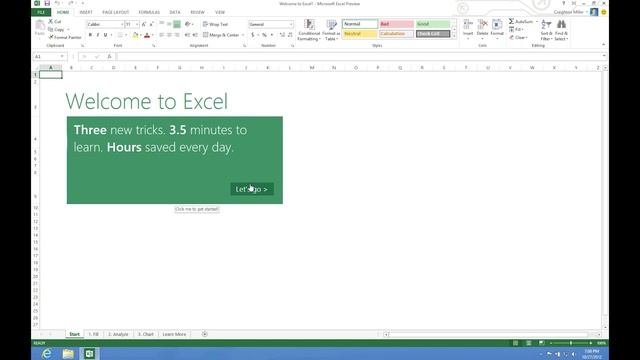Click inside the formula bar input
This screenshot has width=640, height=360.
click(x=359, y=57)
